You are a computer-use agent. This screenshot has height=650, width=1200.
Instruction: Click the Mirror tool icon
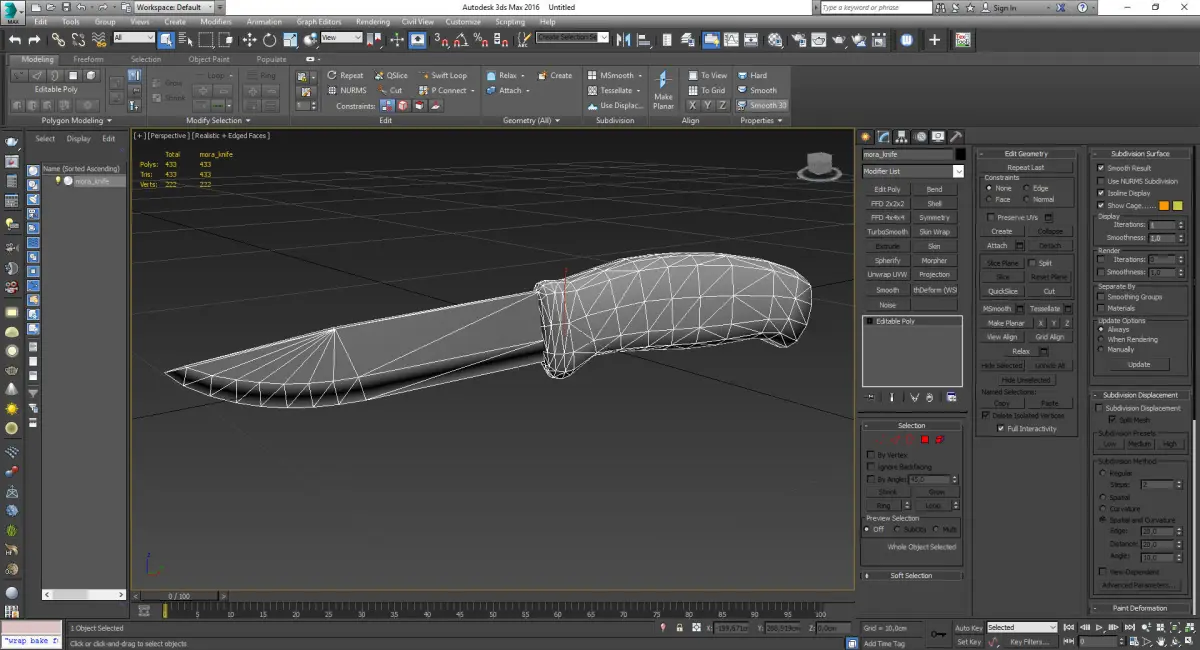click(623, 40)
